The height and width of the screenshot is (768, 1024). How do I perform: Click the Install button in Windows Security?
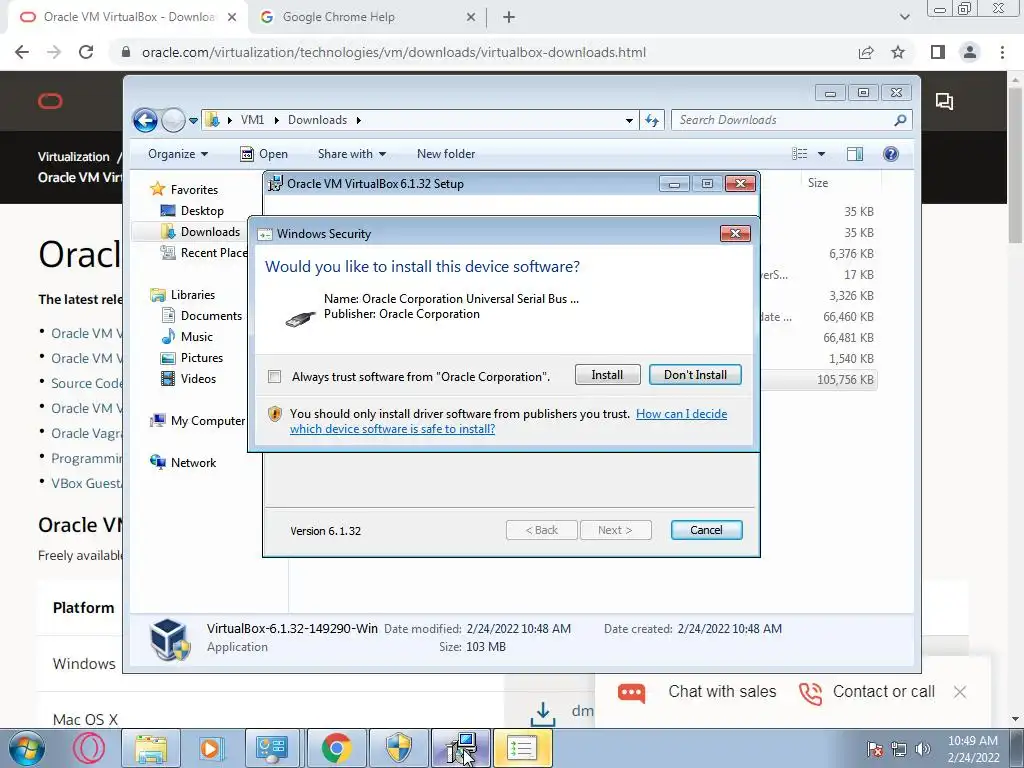click(x=607, y=375)
